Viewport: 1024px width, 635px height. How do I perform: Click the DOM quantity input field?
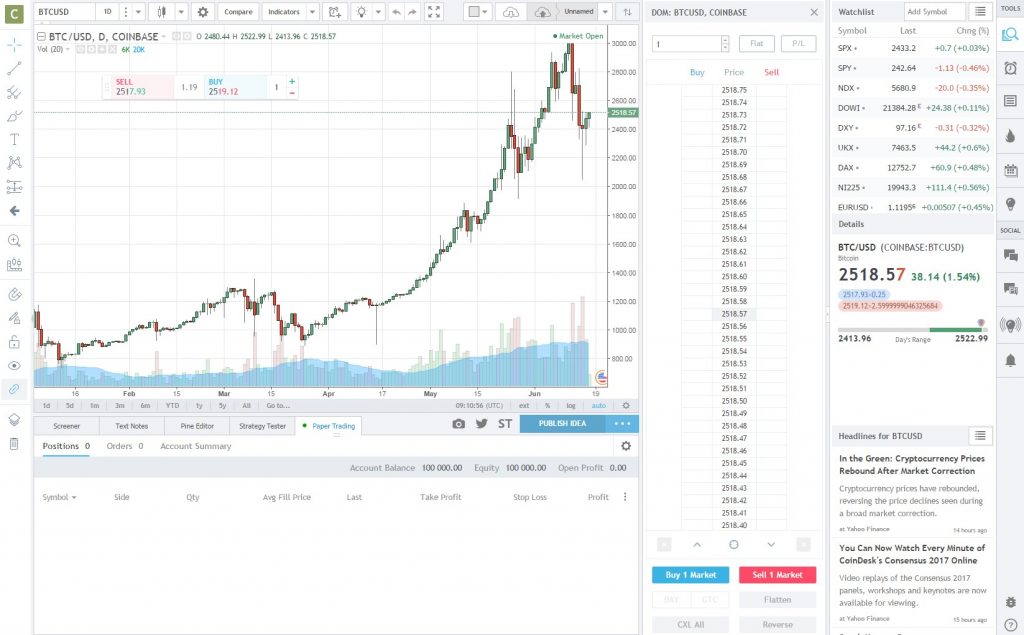[x=686, y=44]
